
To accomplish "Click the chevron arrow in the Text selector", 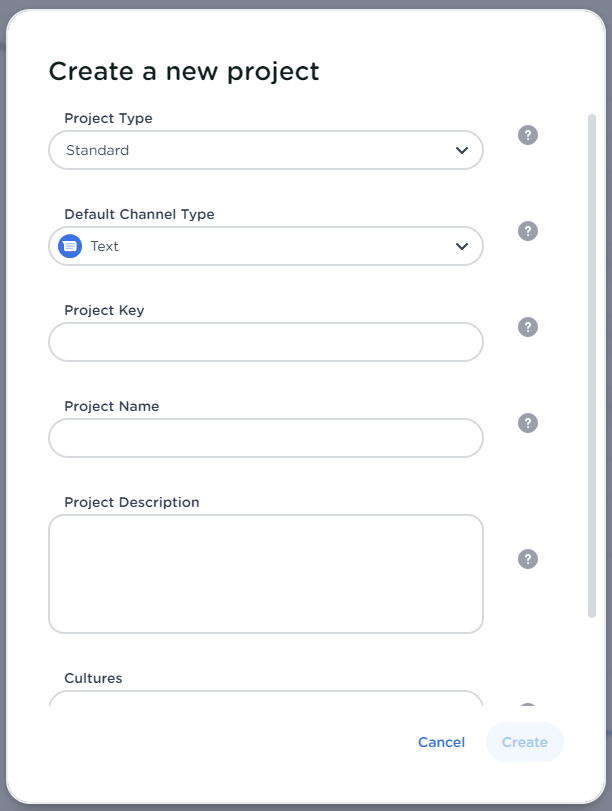I will (x=462, y=246).
